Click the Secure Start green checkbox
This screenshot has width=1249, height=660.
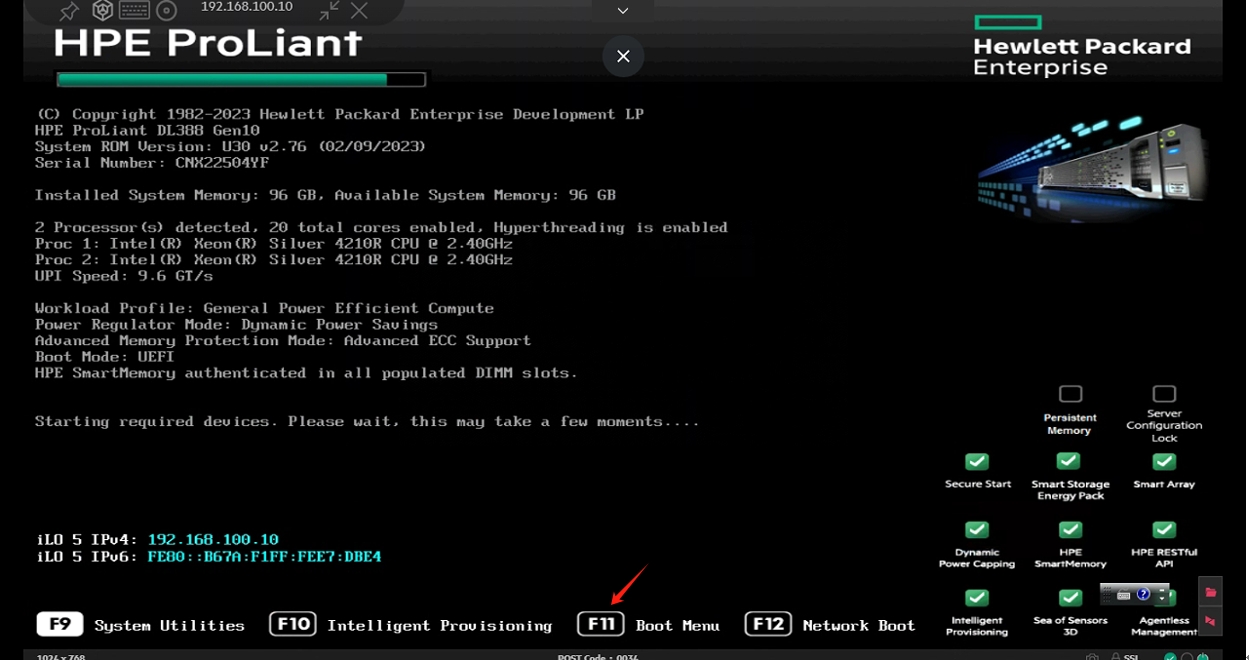pos(977,461)
